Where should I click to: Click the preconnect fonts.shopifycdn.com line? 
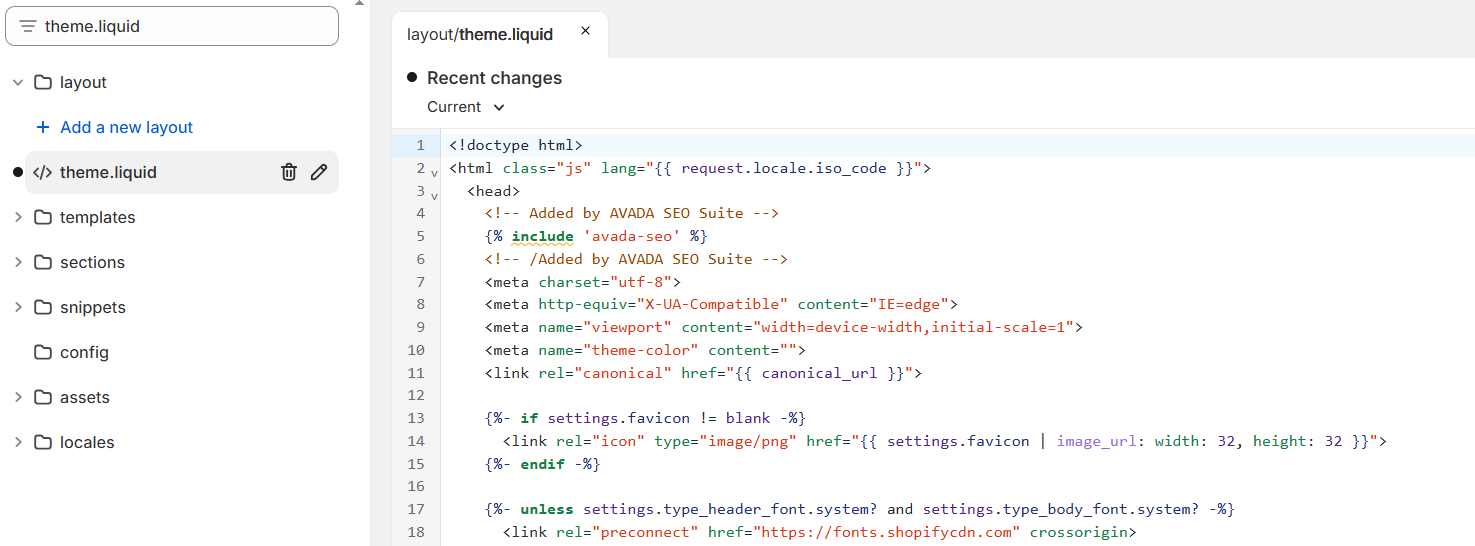[x=819, y=532]
